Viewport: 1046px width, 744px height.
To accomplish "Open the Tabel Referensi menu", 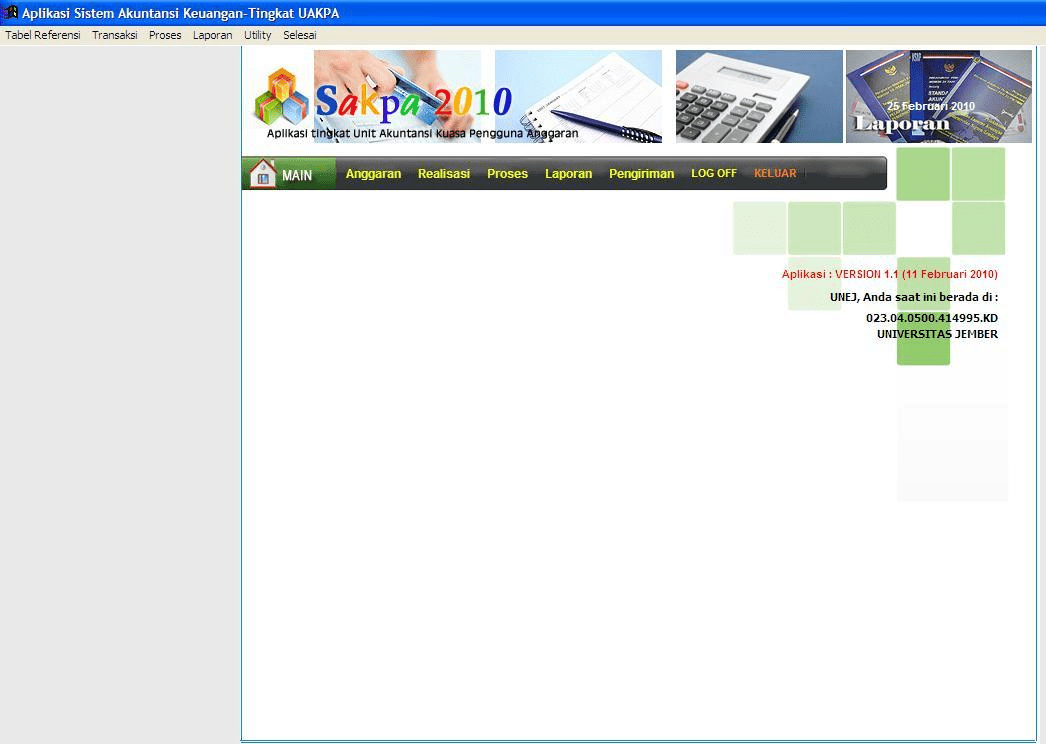I will pyautogui.click(x=44, y=34).
